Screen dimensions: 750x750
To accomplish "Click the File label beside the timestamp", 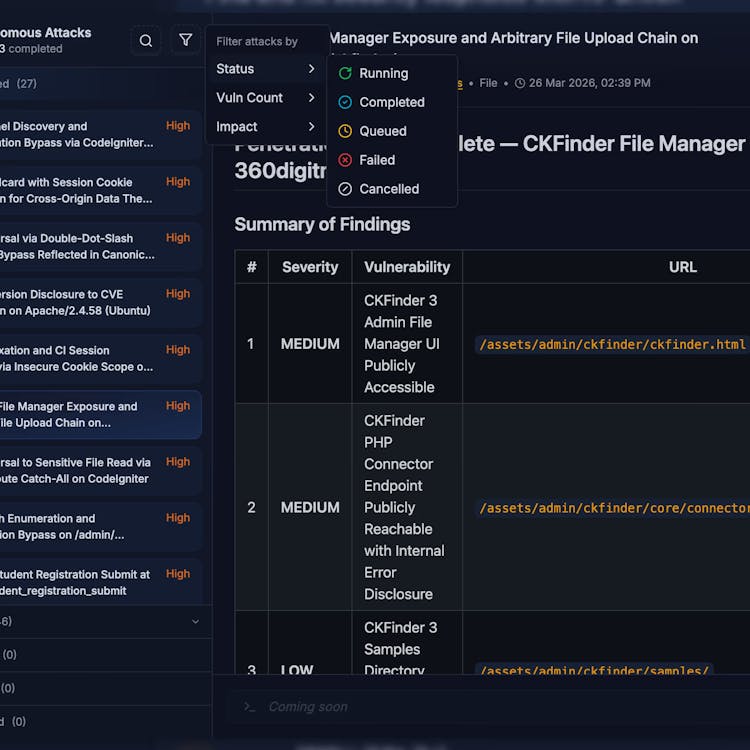I will pos(488,83).
